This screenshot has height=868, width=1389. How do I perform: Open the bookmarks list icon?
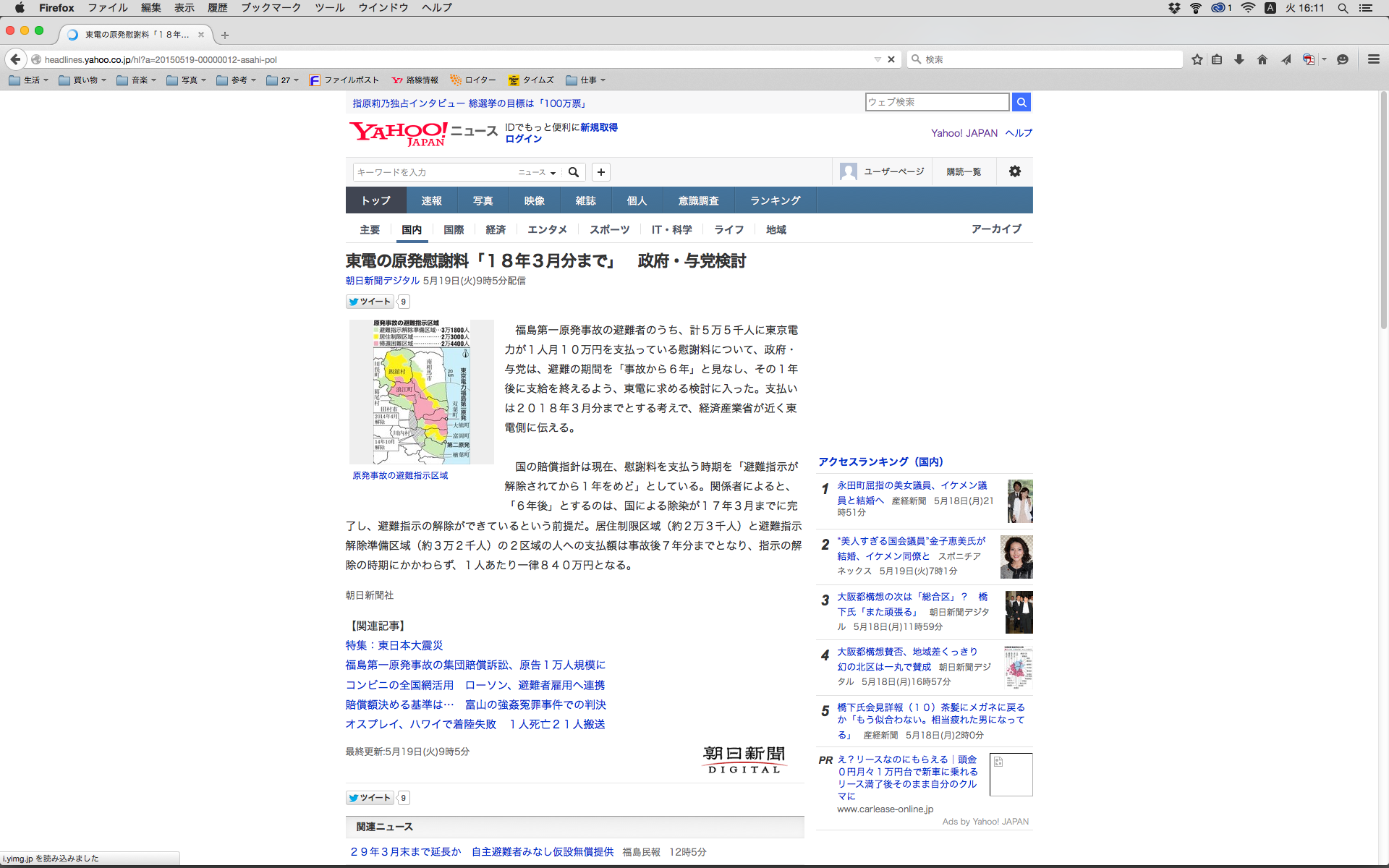click(x=1217, y=59)
